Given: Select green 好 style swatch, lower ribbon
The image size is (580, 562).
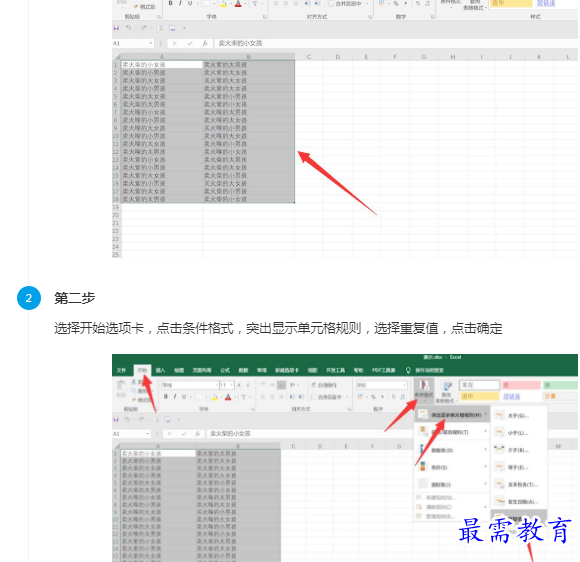Looking at the screenshot, I should tap(560, 385).
